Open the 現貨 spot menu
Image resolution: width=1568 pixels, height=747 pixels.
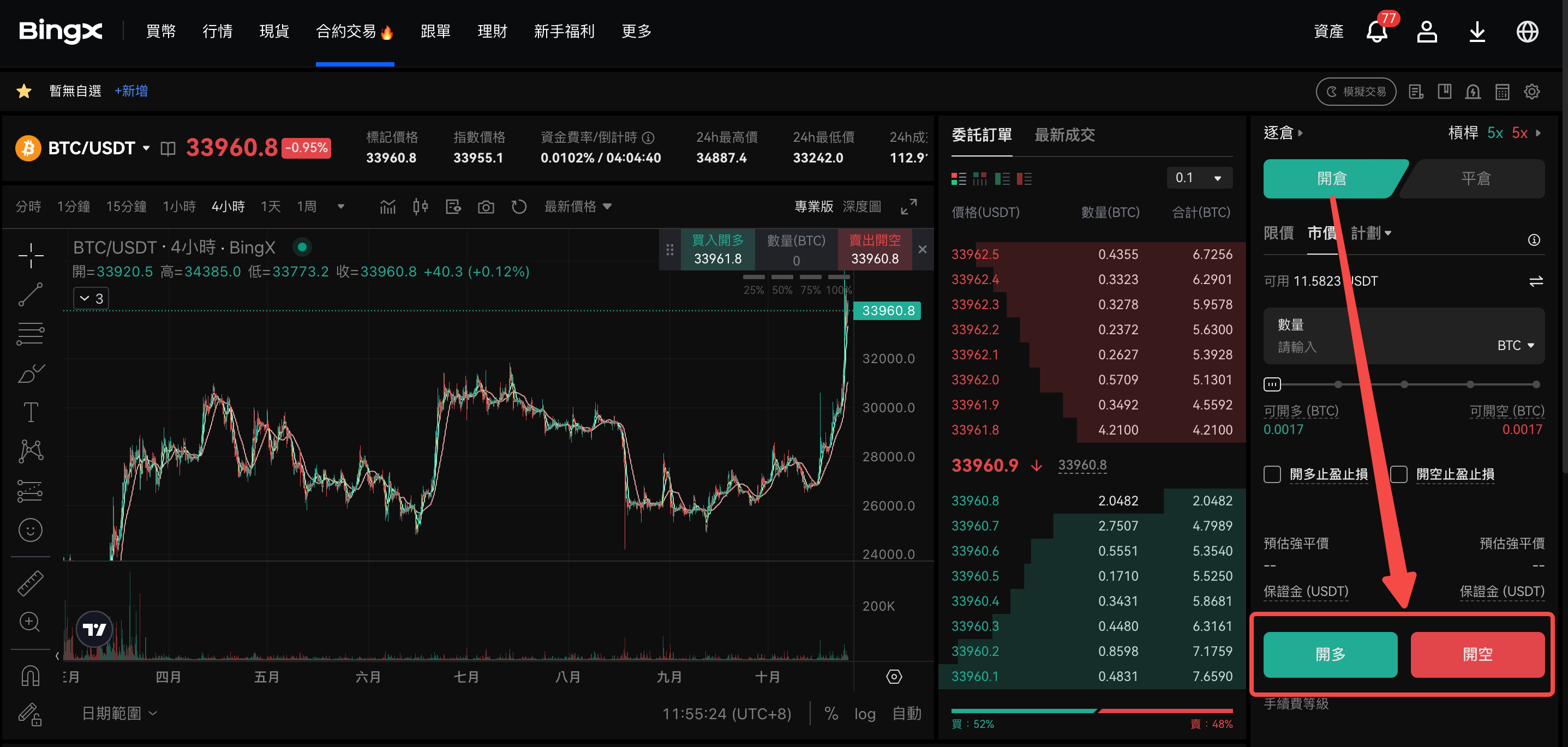(274, 31)
